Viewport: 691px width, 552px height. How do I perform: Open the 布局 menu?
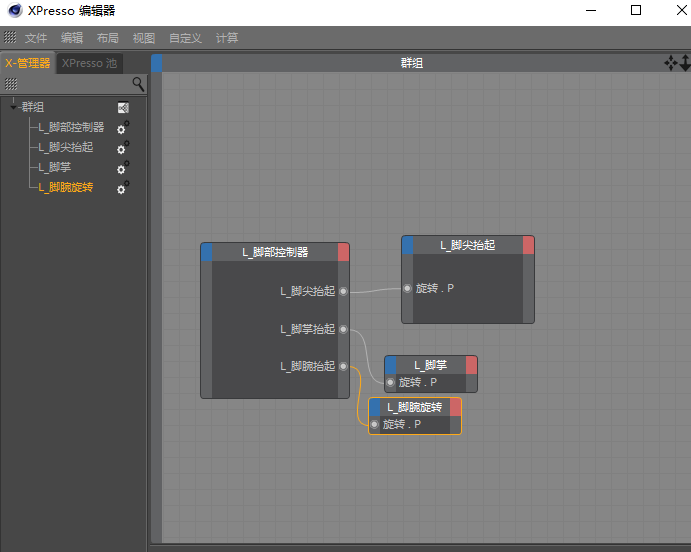(108, 38)
